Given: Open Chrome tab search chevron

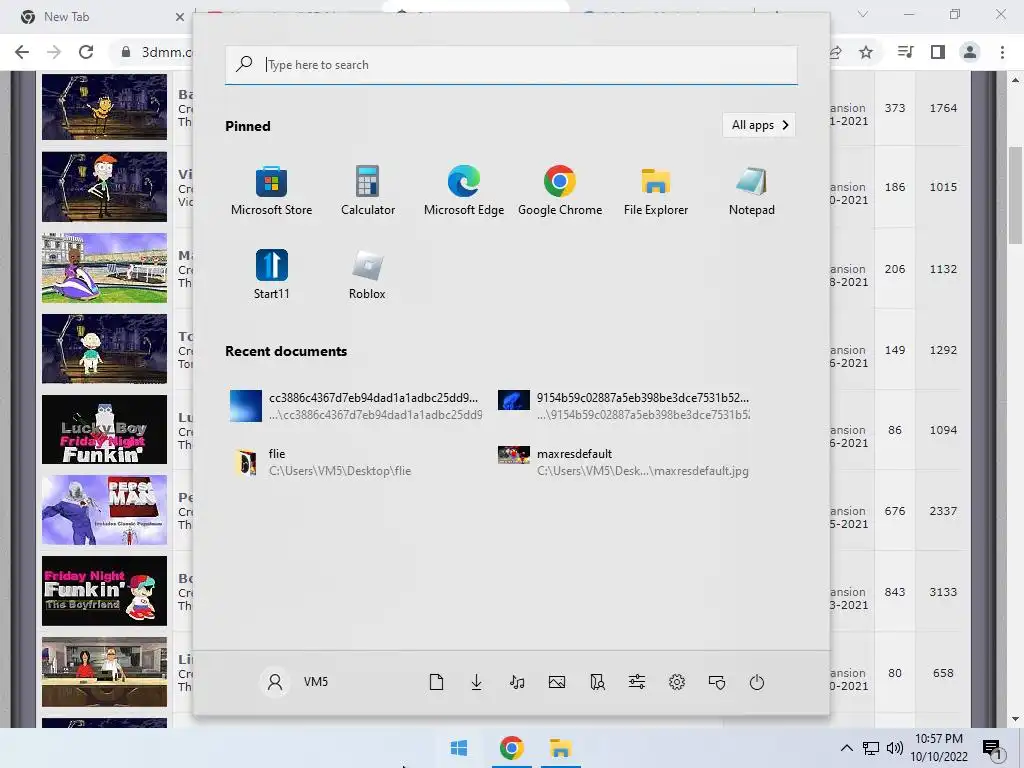Looking at the screenshot, I should click(863, 14).
